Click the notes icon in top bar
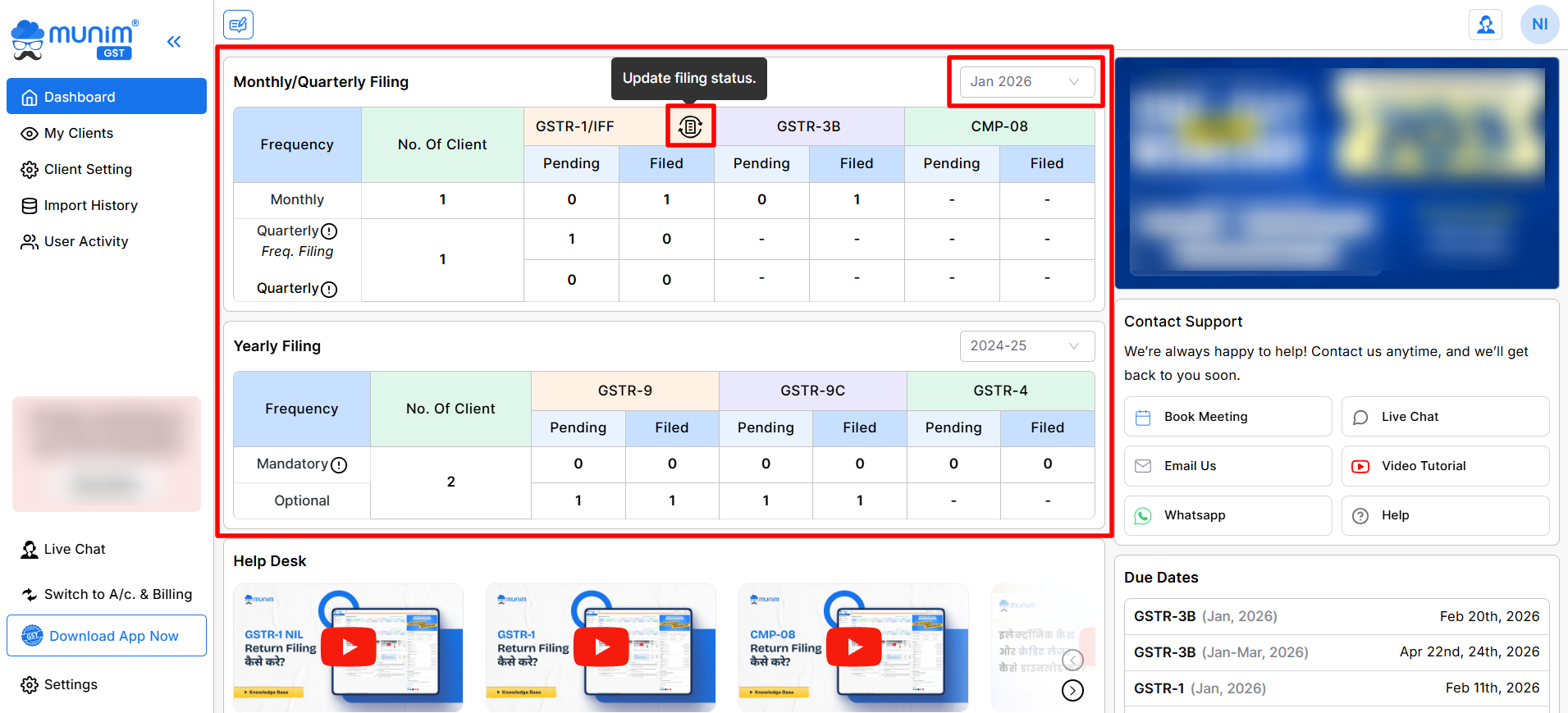The image size is (1568, 713). click(x=238, y=25)
